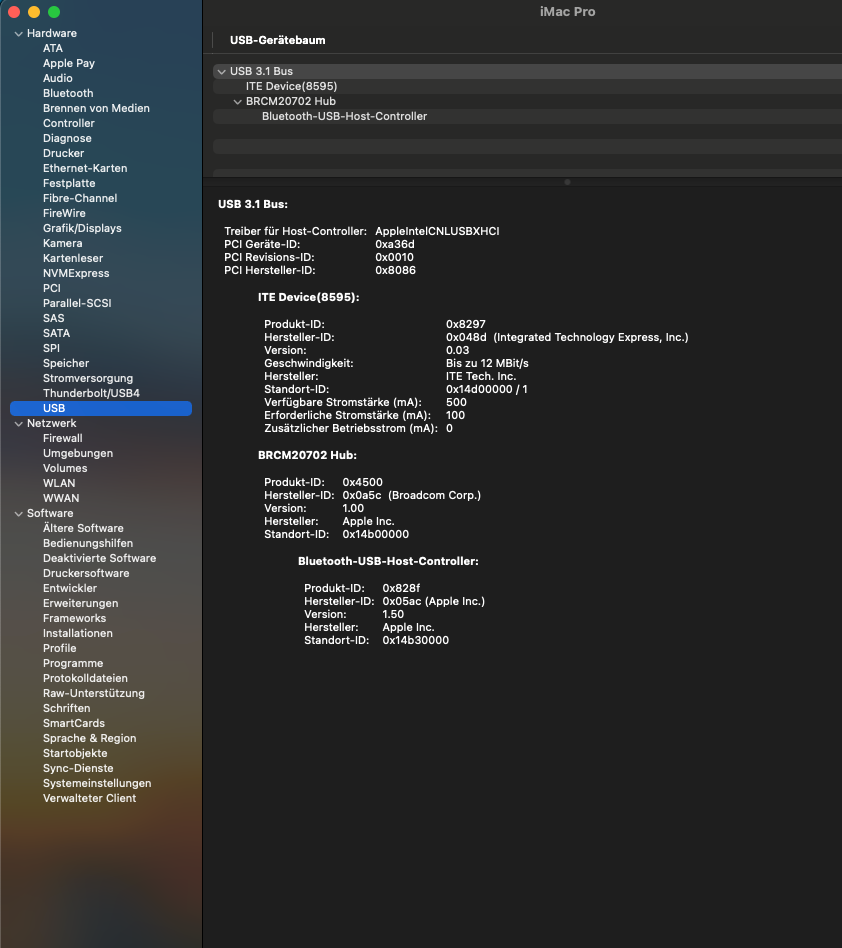Open the Schriften category
This screenshot has height=948, width=842.
click(x=66, y=708)
